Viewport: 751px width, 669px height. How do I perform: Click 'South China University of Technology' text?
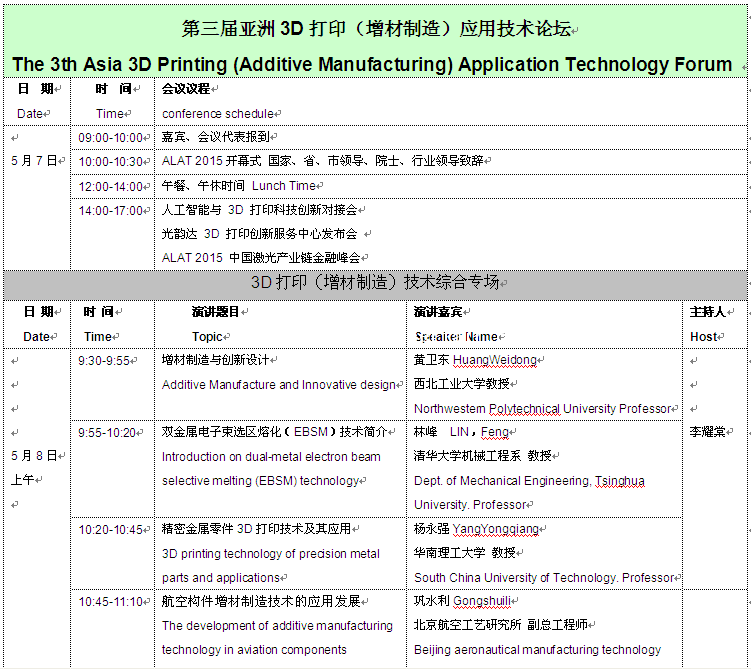pyautogui.click(x=515, y=577)
